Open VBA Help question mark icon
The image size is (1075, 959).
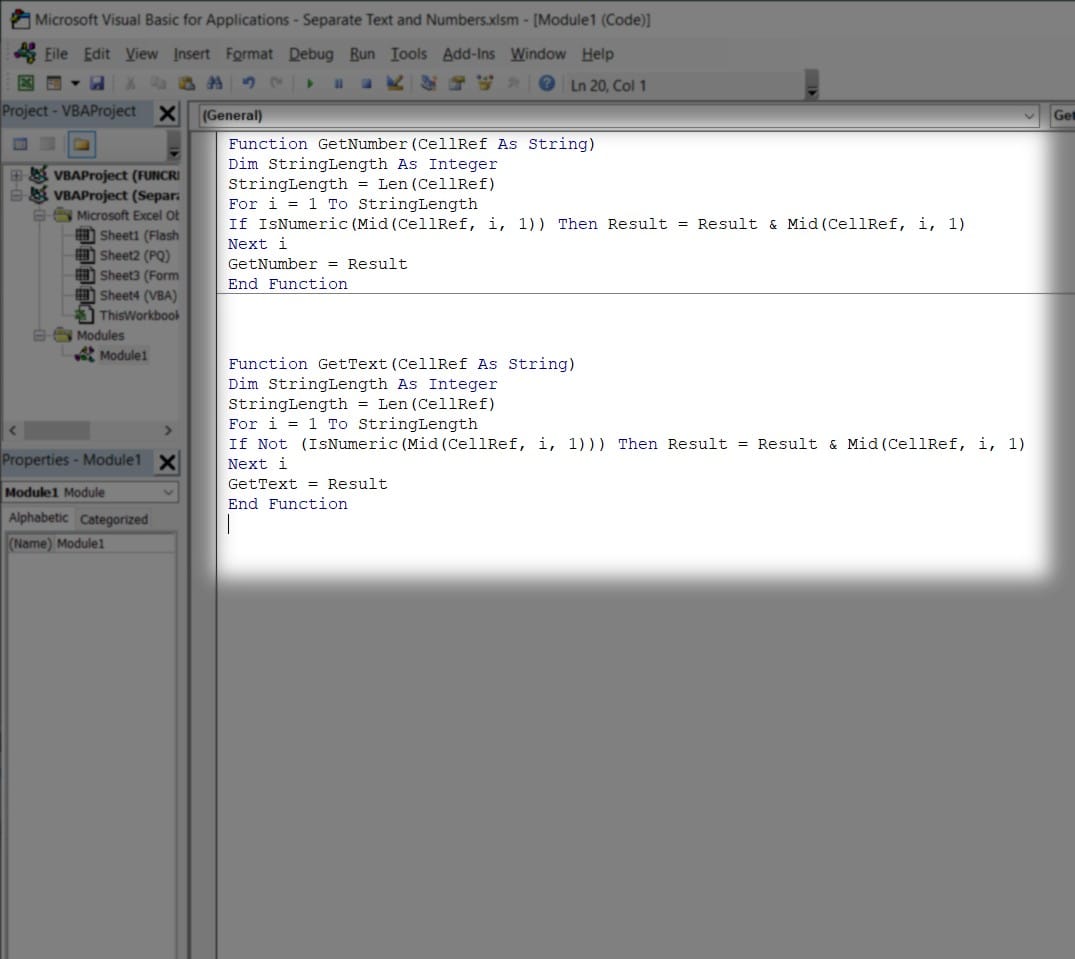tap(546, 84)
